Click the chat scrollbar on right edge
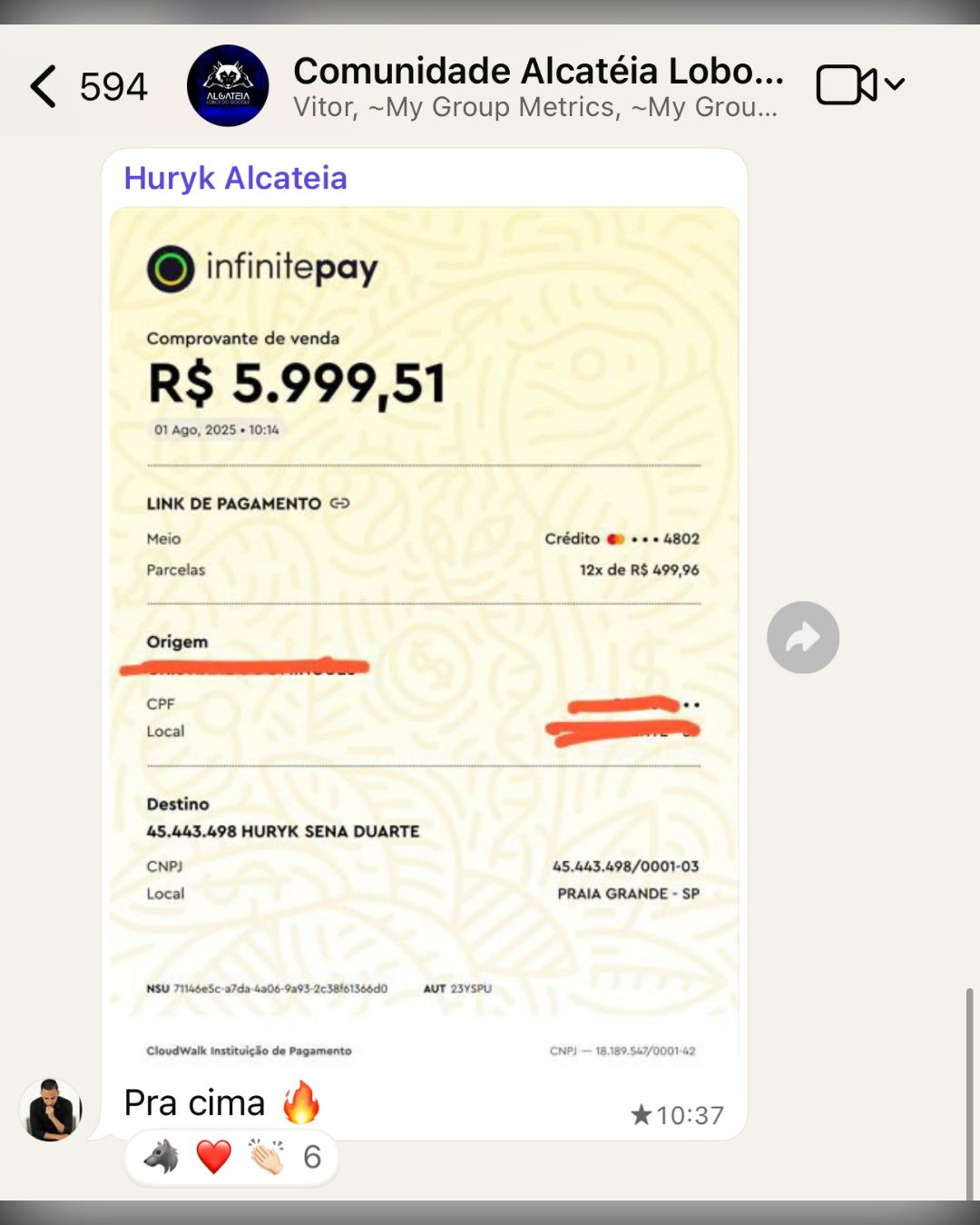 pyautogui.click(x=969, y=1089)
